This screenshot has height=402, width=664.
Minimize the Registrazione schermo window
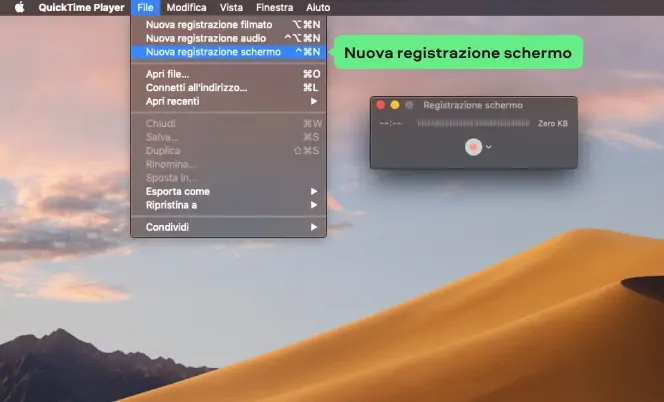pyautogui.click(x=395, y=105)
